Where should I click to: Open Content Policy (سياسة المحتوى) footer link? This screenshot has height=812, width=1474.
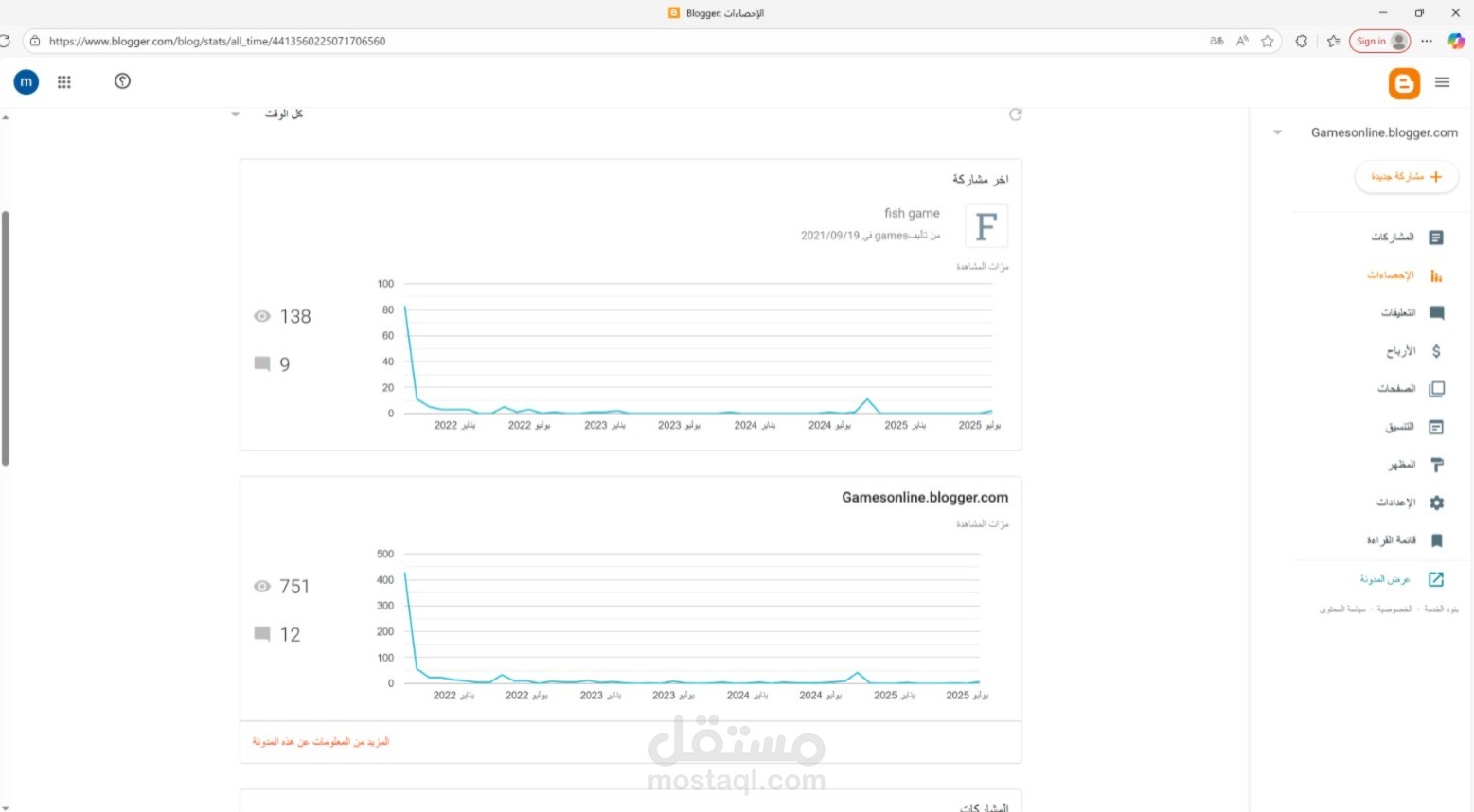(1342, 609)
